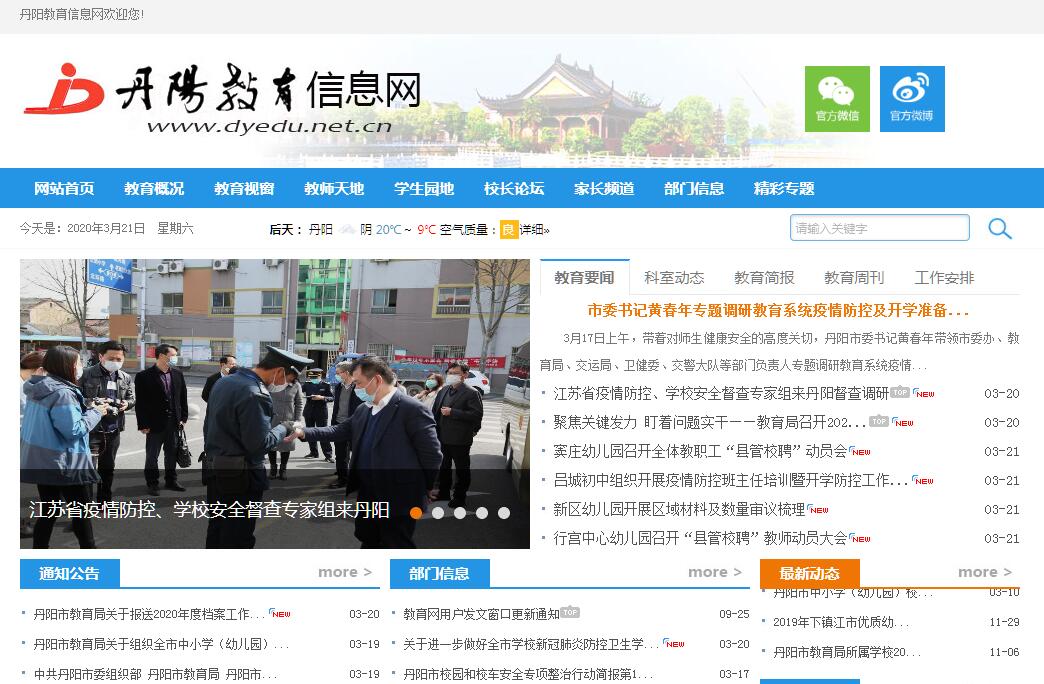Go to 网站首页 in navigation bar
Image resolution: width=1044 pixels, height=684 pixels.
[x=65, y=188]
